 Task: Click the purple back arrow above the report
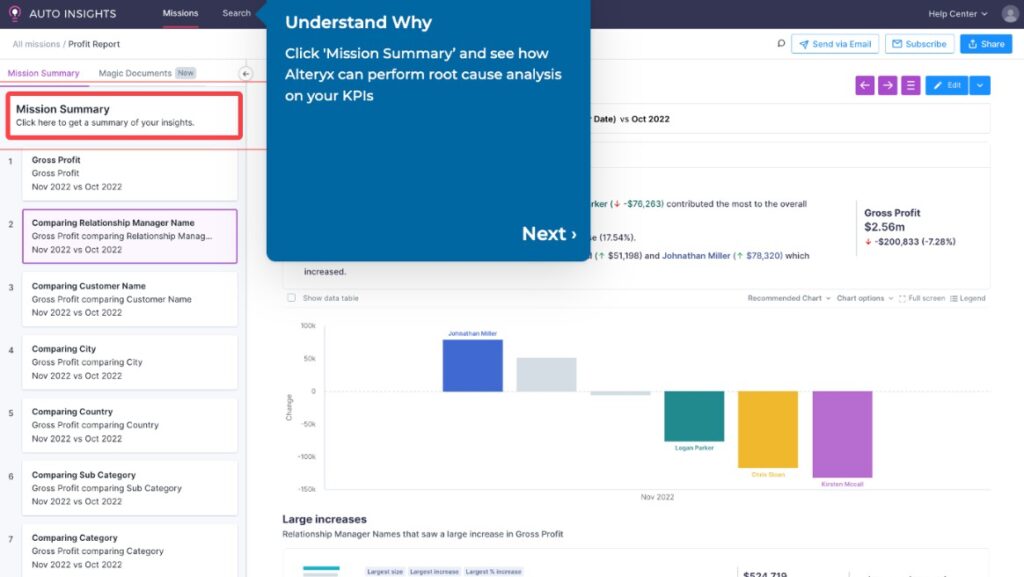tap(864, 85)
